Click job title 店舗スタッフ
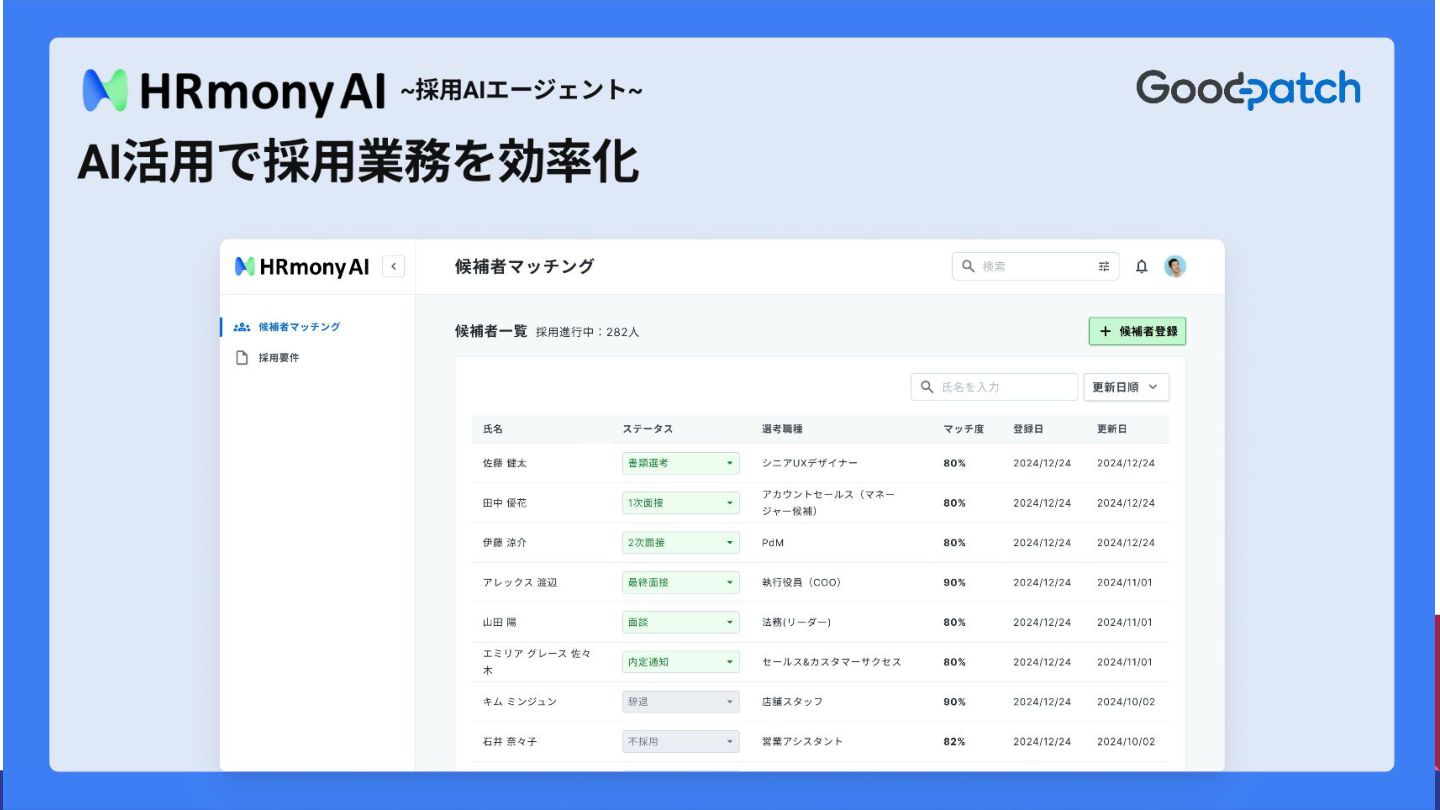 click(x=793, y=702)
